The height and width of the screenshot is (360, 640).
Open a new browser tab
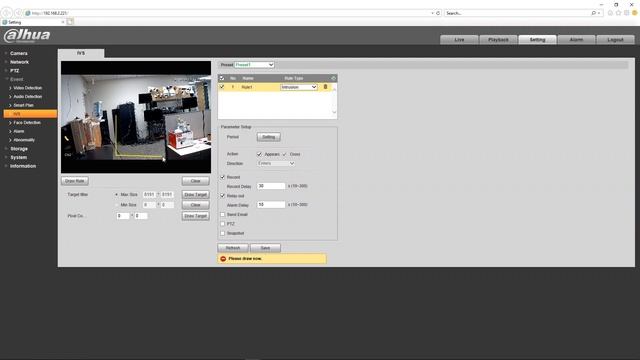(x=70, y=22)
